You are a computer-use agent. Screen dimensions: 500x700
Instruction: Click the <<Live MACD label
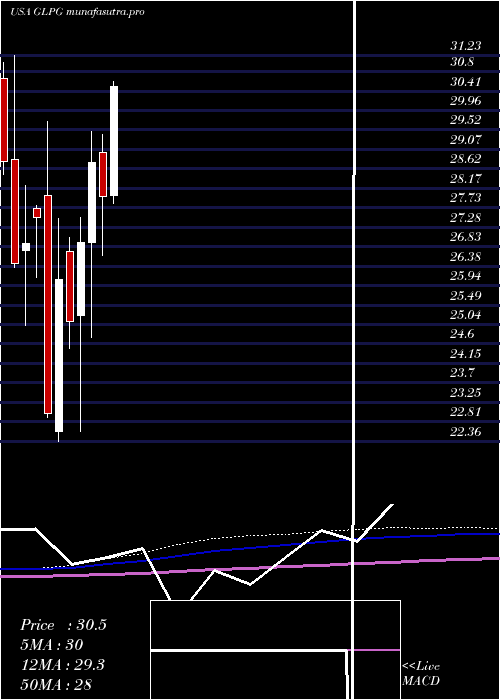pos(421,674)
